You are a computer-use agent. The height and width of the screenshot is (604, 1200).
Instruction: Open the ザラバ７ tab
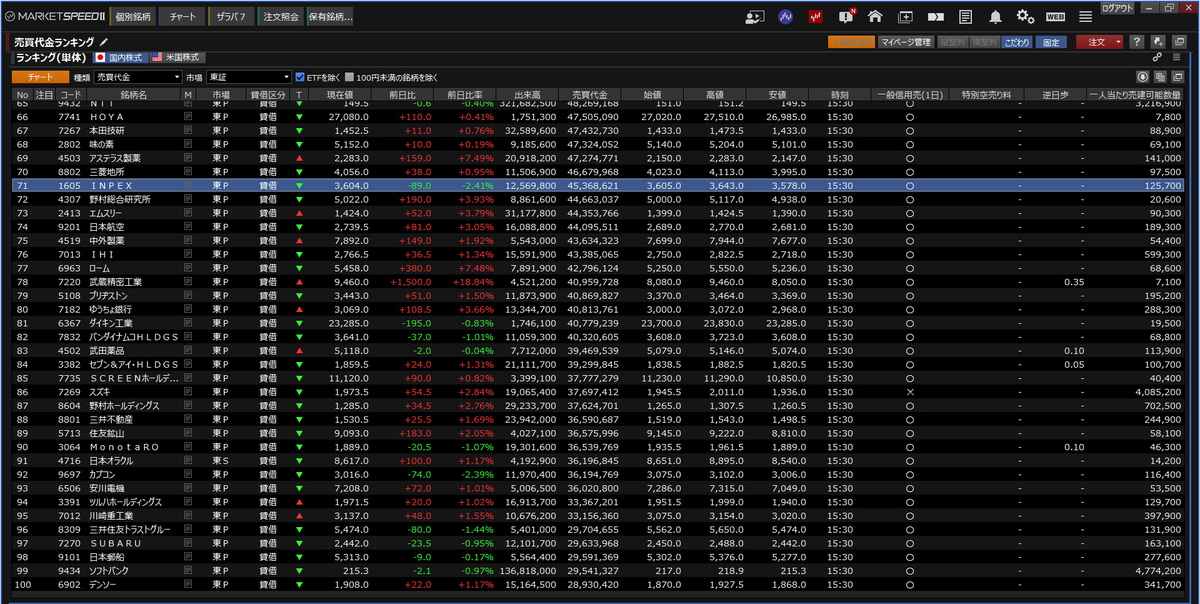click(x=231, y=17)
